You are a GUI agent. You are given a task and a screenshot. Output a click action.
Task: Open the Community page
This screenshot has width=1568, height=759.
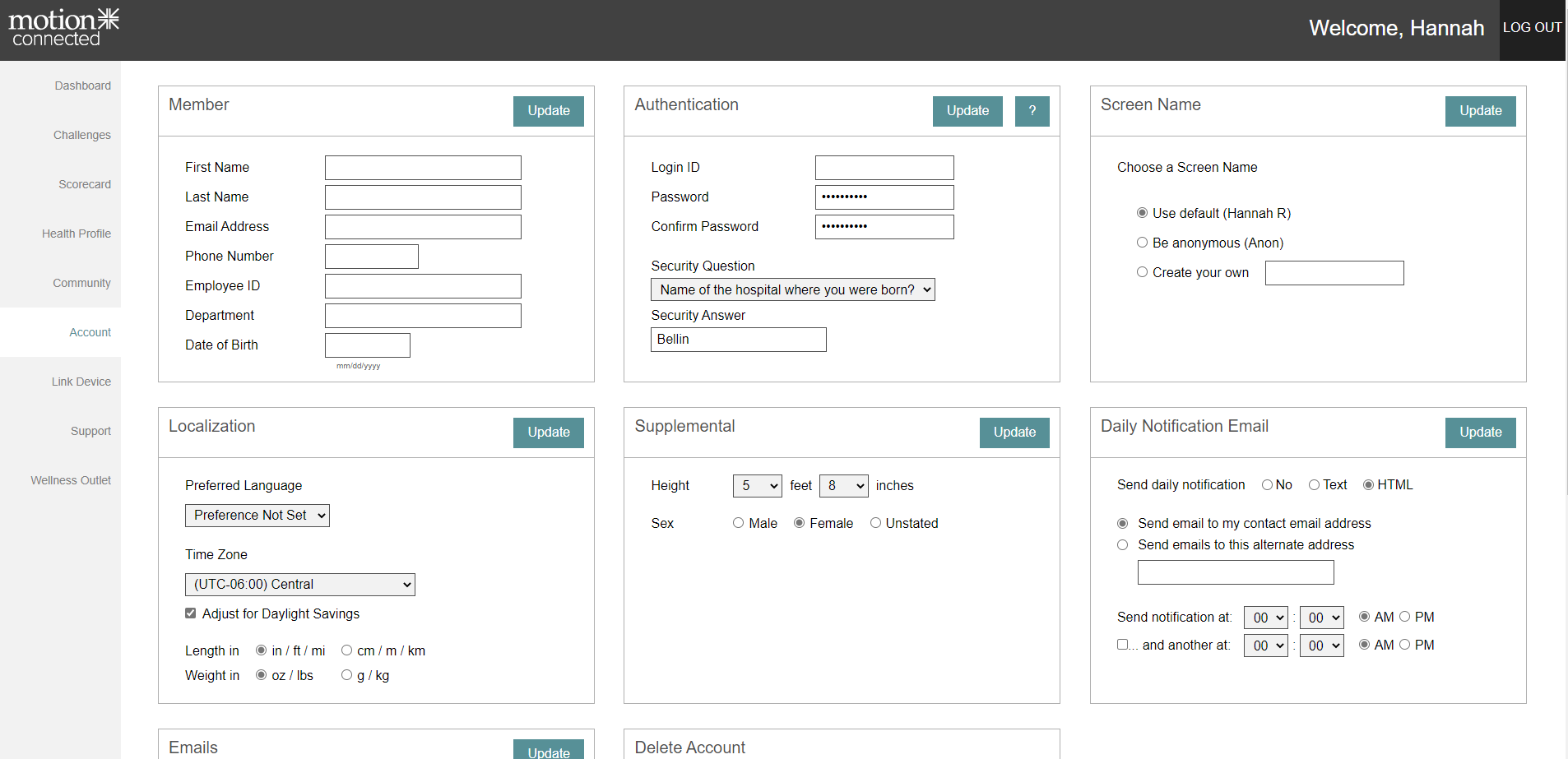81,283
